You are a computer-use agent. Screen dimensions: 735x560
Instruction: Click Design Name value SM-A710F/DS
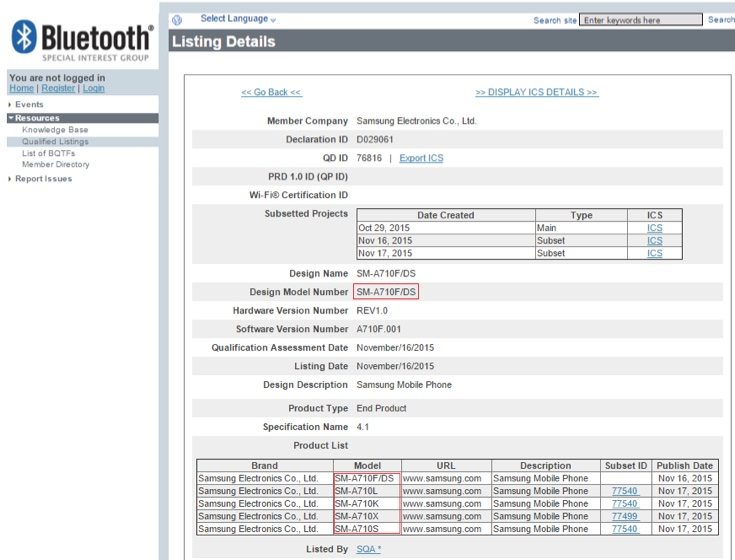tap(386, 274)
